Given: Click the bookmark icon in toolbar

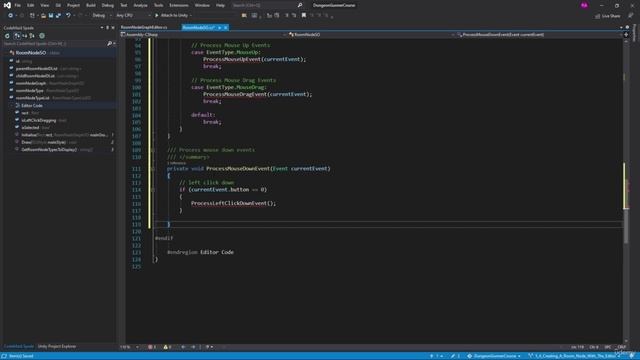Looking at the screenshot, I should tap(304, 16).
